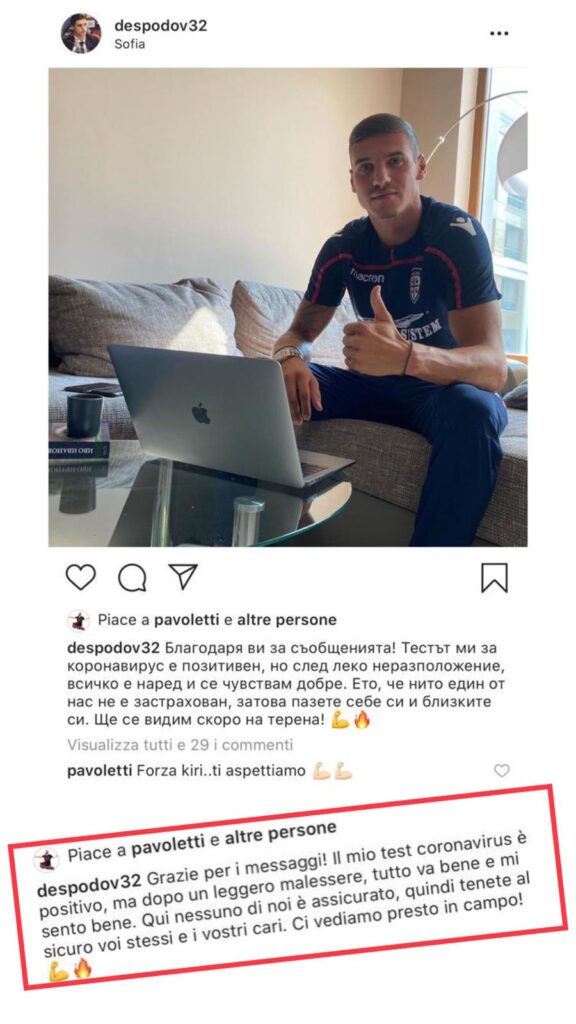View all comments via 'Visualizza tutti e 29 i commenti'
The image size is (576, 1024).
(180, 744)
